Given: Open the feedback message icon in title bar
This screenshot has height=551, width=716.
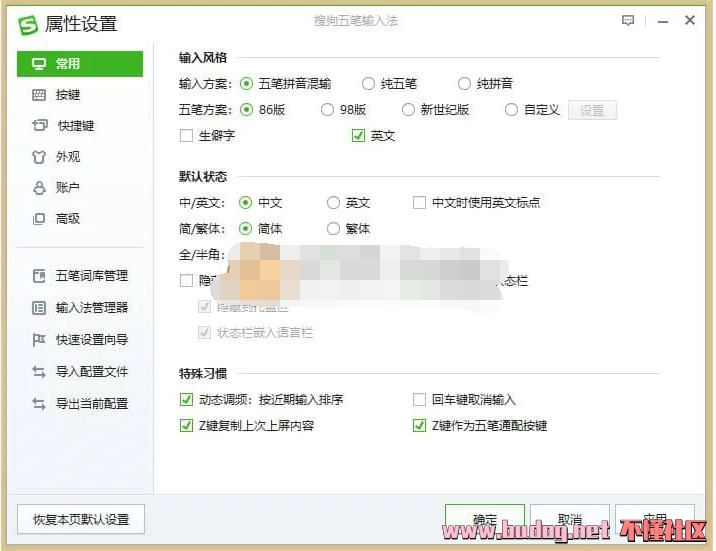Looking at the screenshot, I should [x=628, y=21].
